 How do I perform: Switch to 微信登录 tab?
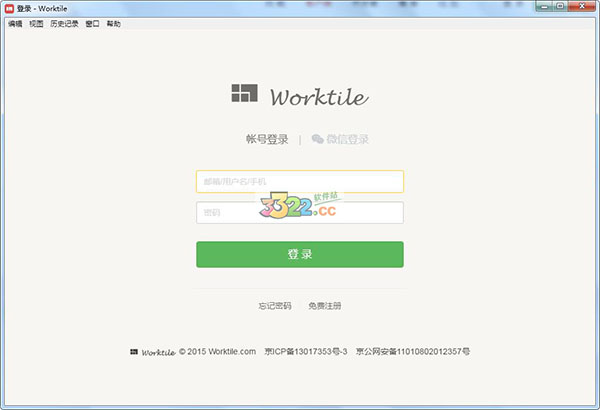click(347, 139)
